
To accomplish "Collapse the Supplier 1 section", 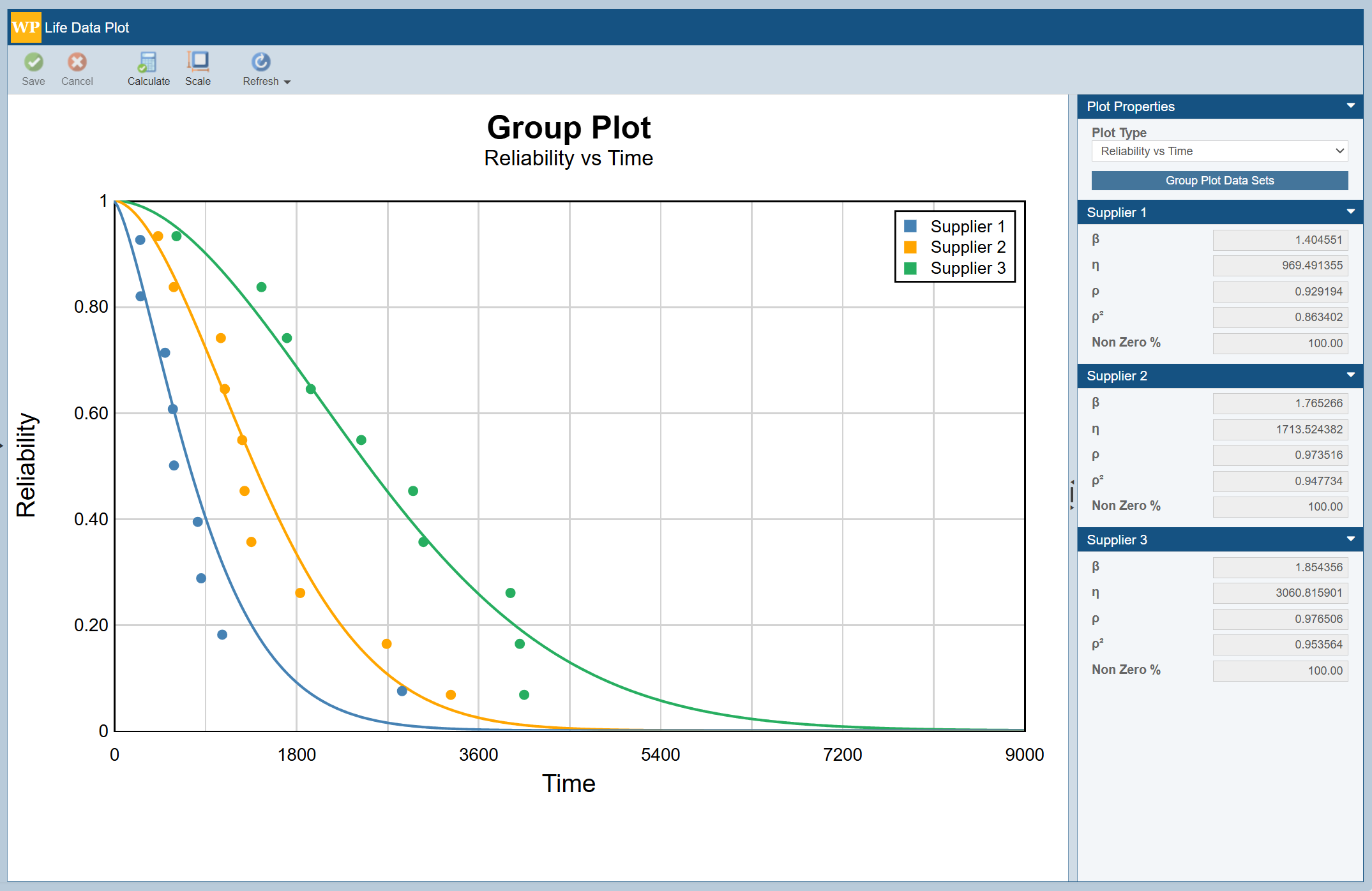I will point(1351,212).
